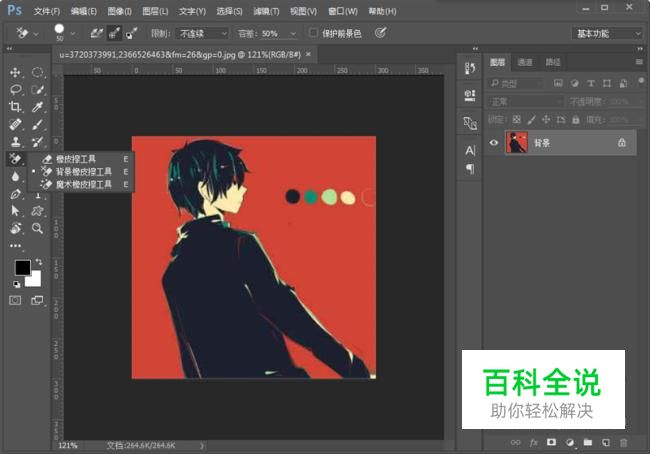Open the History panel icon
The image size is (650, 454).
tap(470, 69)
